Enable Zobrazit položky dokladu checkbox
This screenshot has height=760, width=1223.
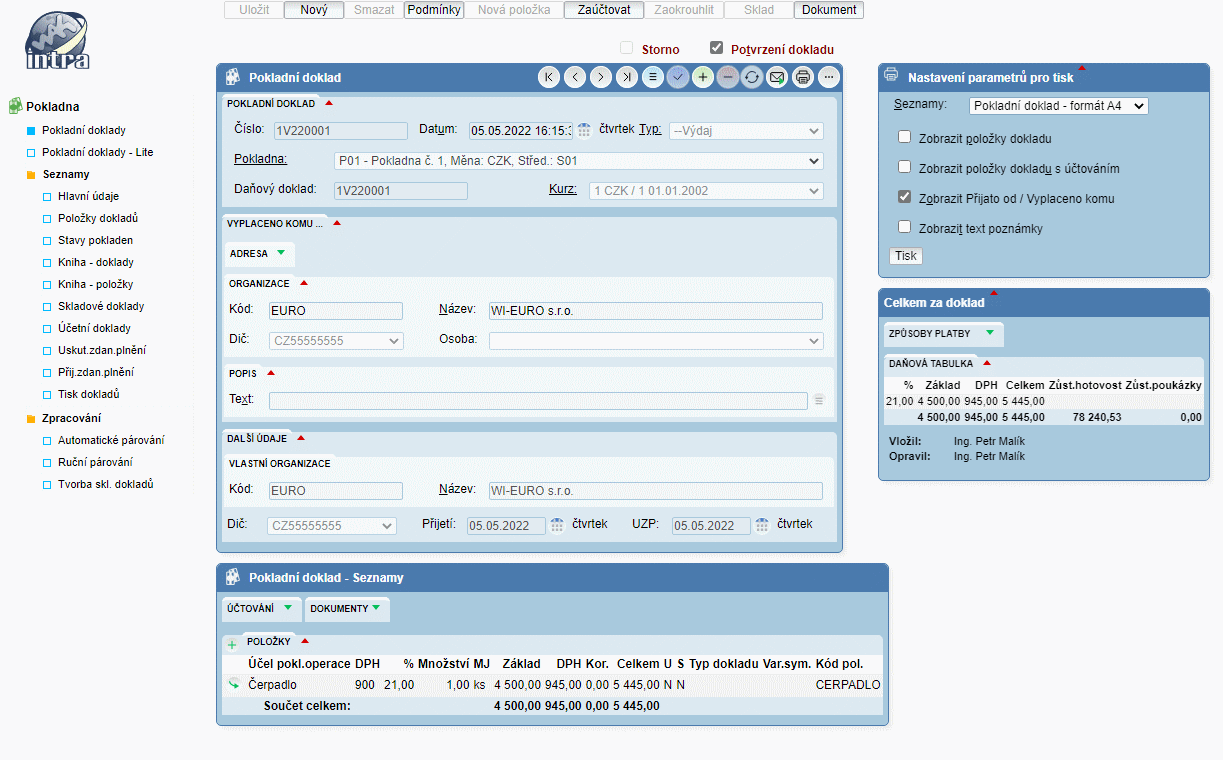point(904,138)
